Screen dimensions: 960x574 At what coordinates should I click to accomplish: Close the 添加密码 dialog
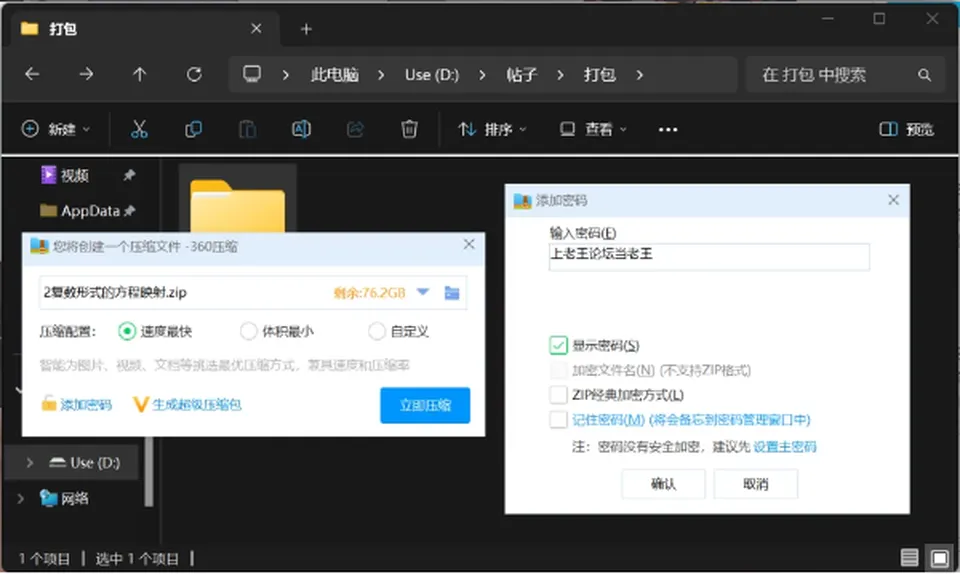click(x=893, y=200)
